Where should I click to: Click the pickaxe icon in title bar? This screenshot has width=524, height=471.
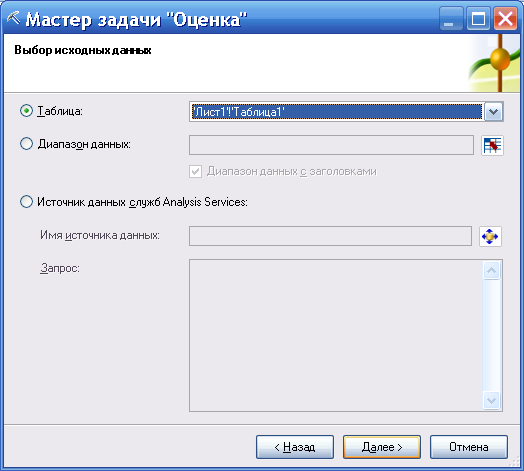click(13, 18)
